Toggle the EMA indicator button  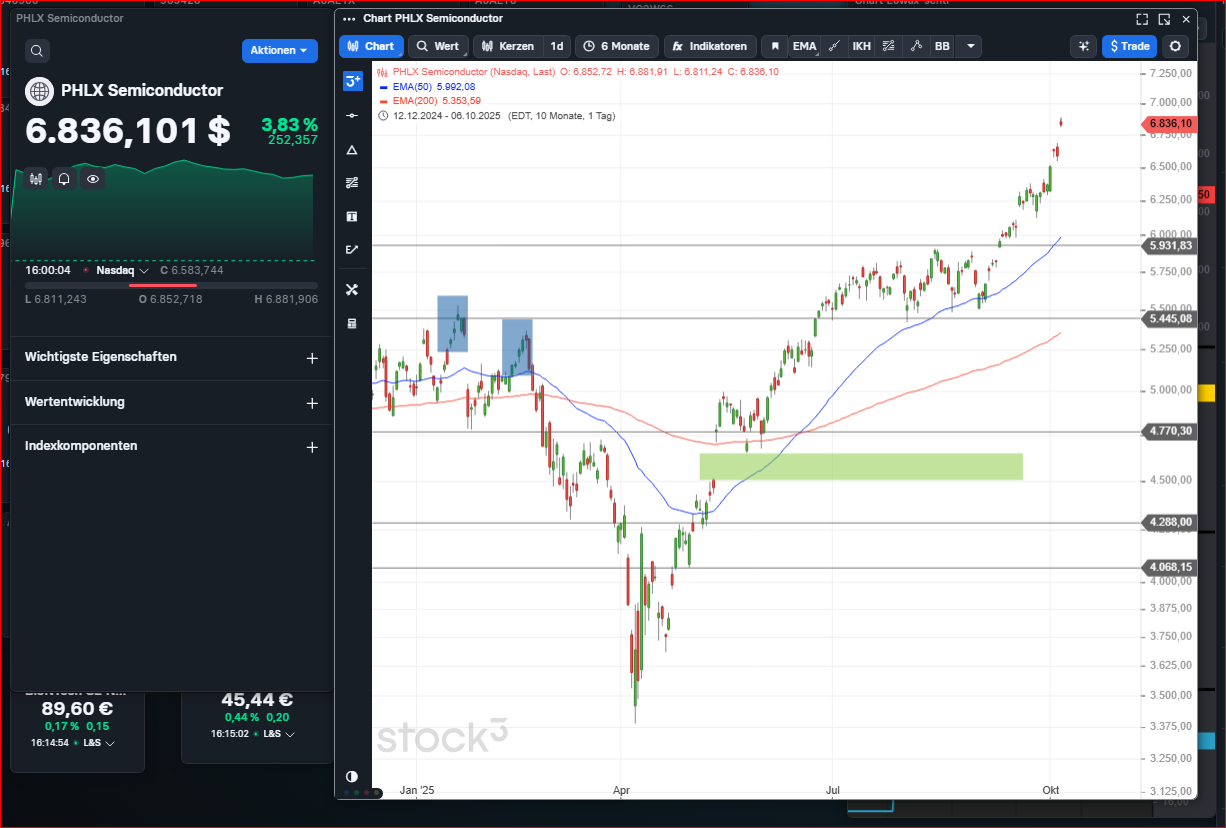click(804, 46)
